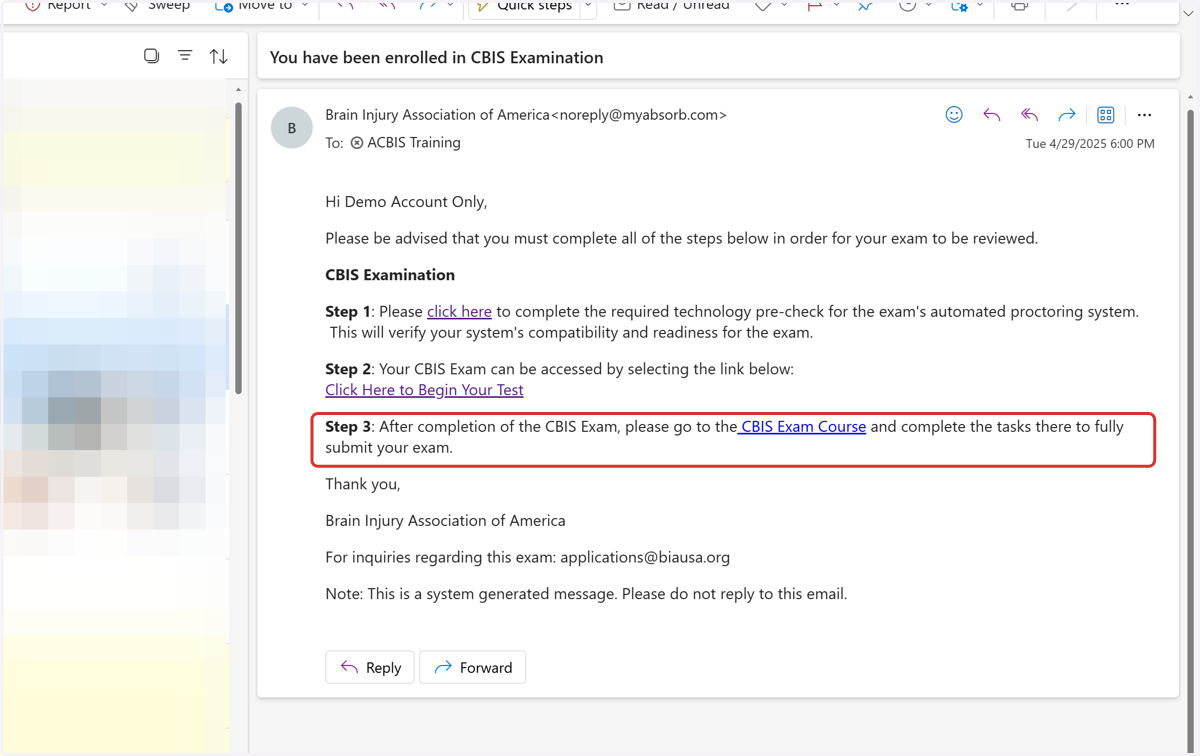Click the 'Thank you,' line
The image size is (1200, 756).
363,484
